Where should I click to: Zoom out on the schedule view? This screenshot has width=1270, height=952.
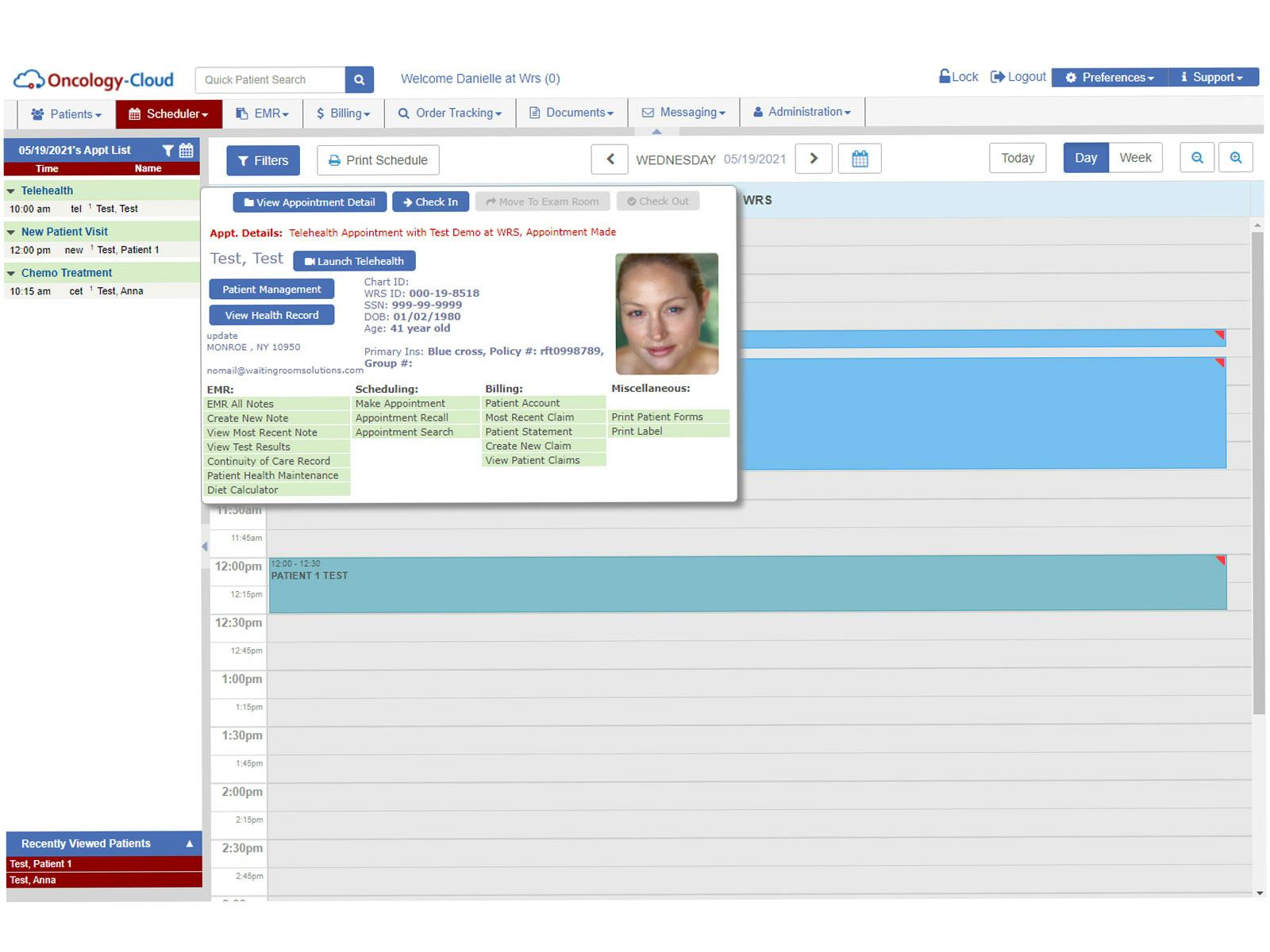point(1197,157)
